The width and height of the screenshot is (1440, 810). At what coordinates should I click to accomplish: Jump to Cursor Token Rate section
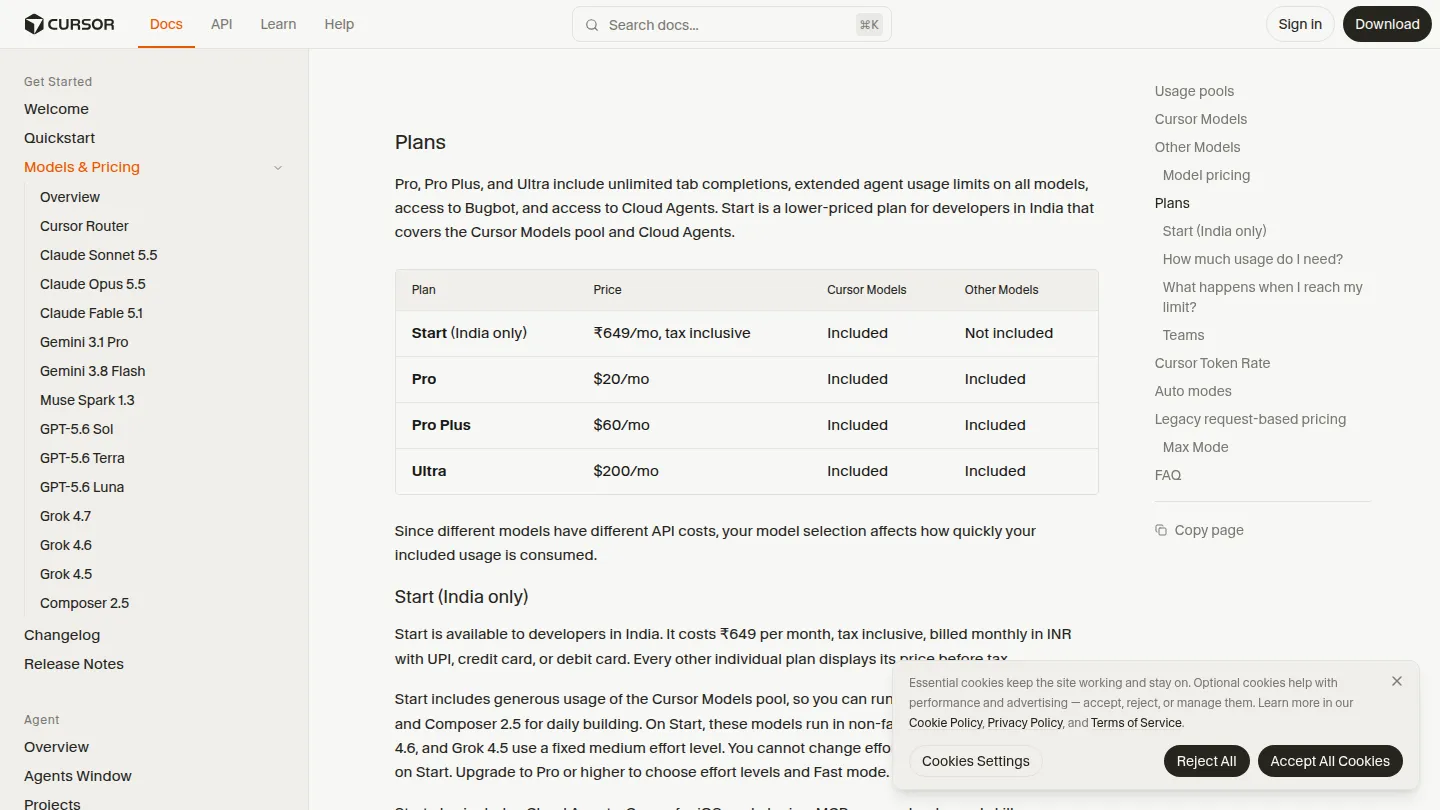[x=1212, y=363]
